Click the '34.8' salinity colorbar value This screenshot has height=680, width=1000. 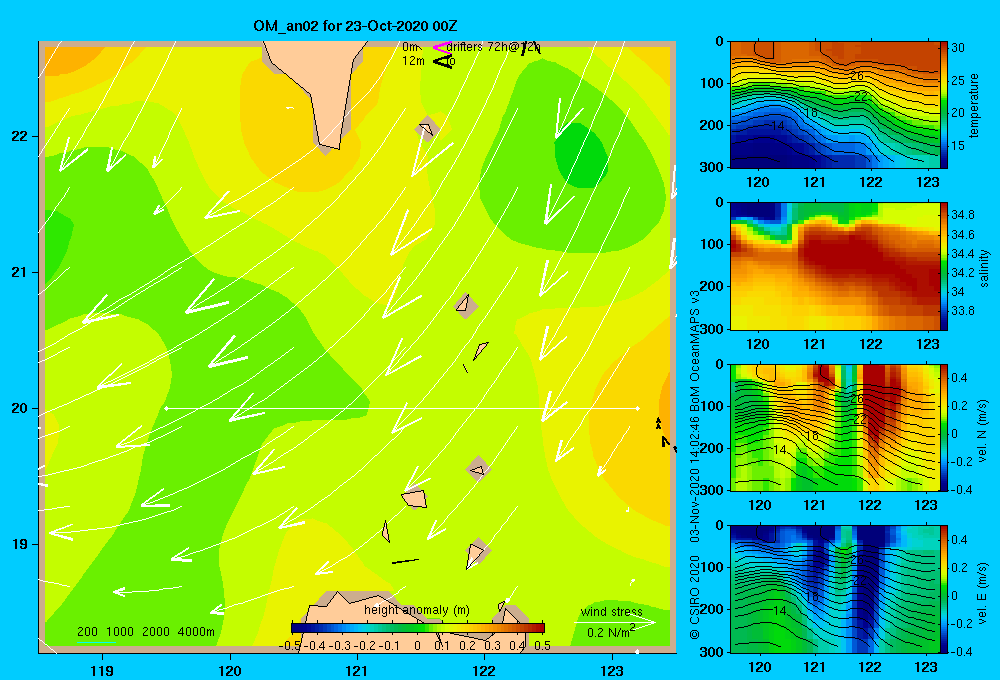[x=963, y=214]
